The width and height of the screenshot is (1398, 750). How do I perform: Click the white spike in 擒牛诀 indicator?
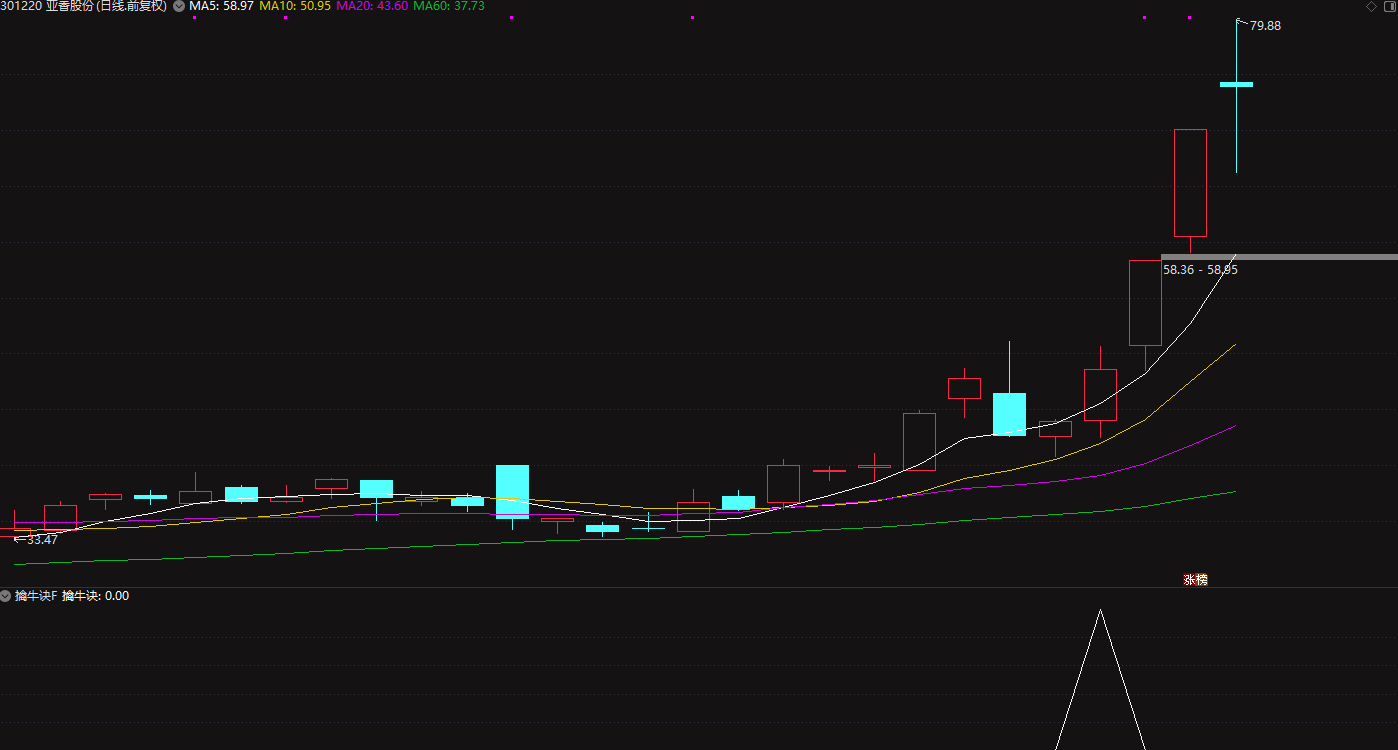[1100, 679]
